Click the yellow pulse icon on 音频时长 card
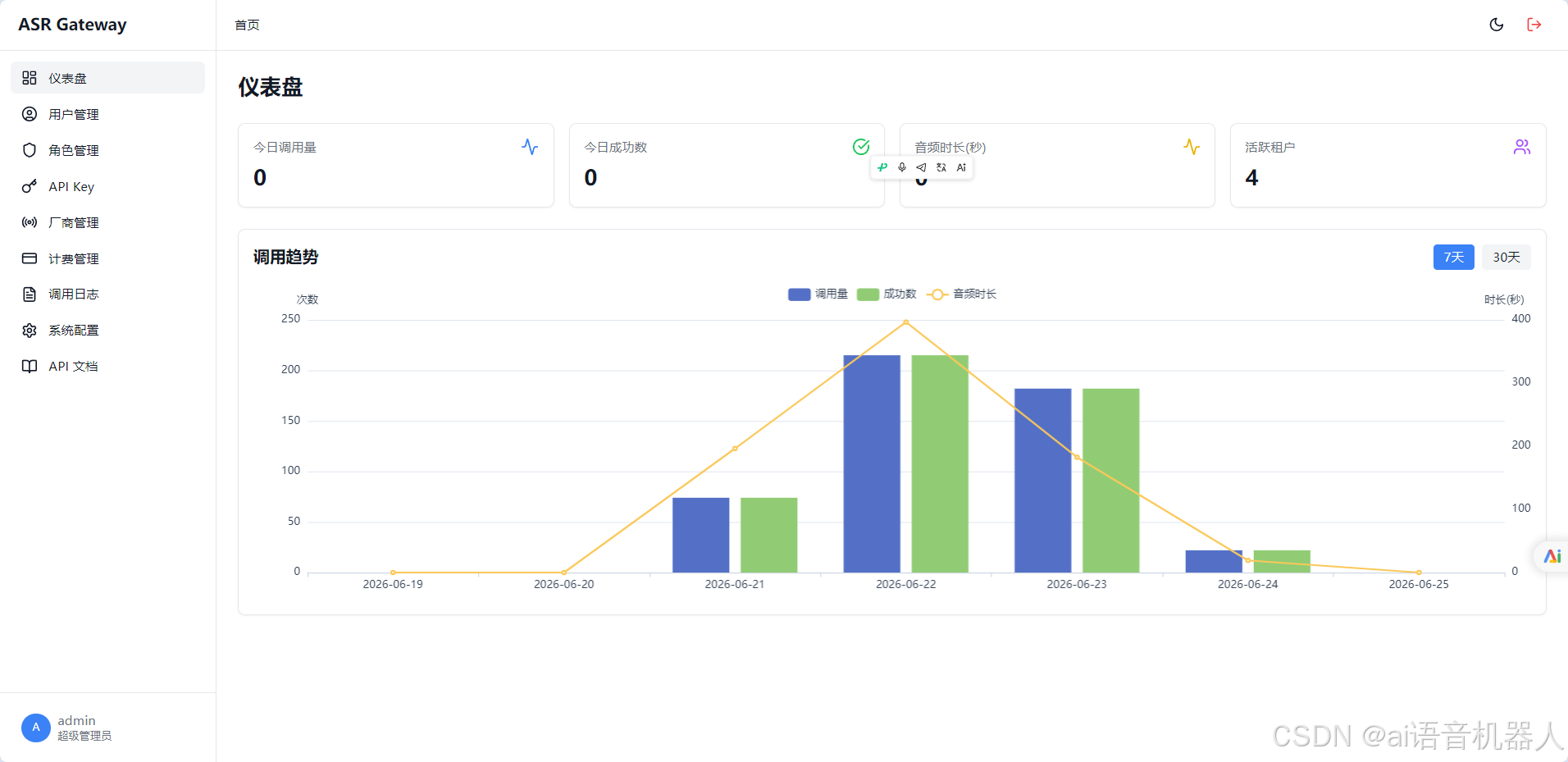 click(1192, 147)
